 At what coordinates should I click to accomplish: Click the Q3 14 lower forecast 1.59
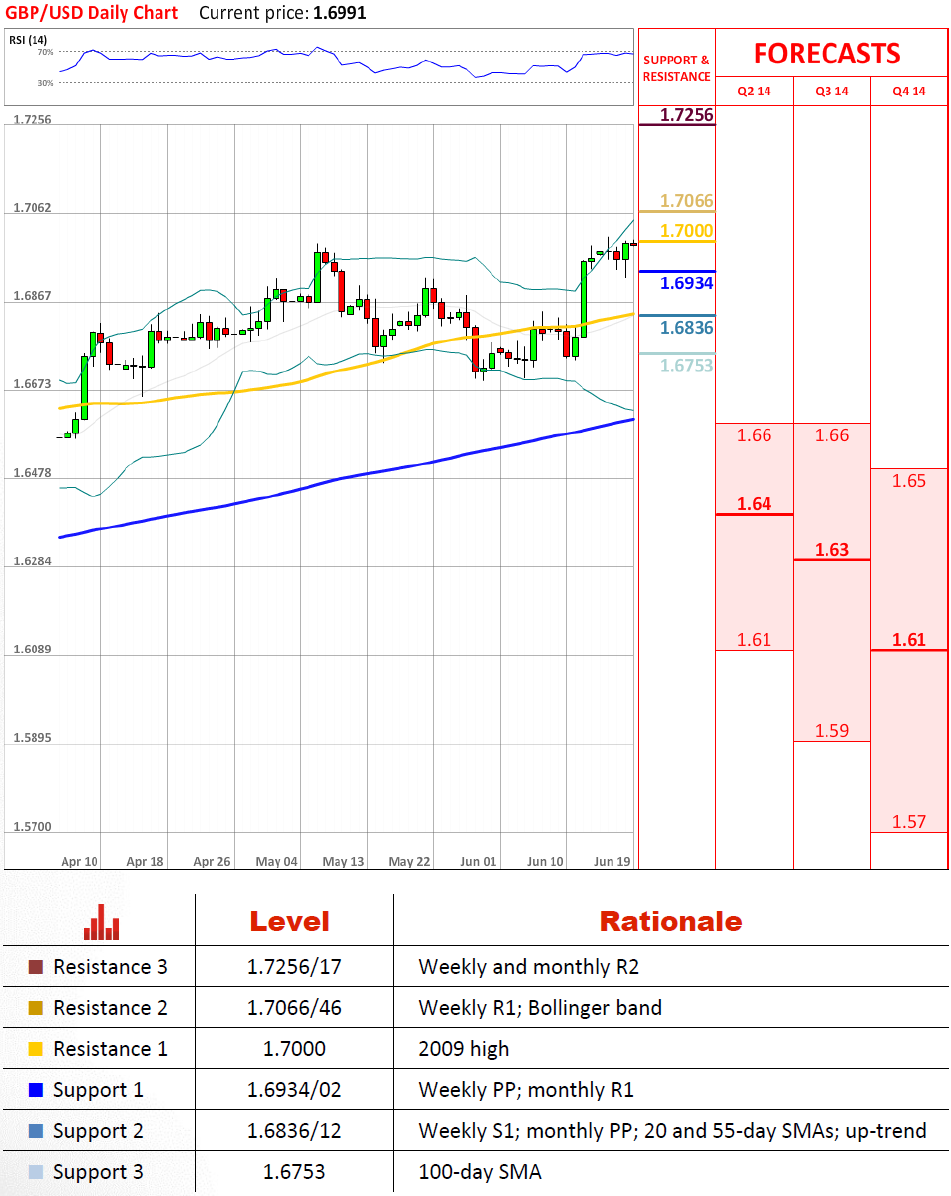click(832, 731)
